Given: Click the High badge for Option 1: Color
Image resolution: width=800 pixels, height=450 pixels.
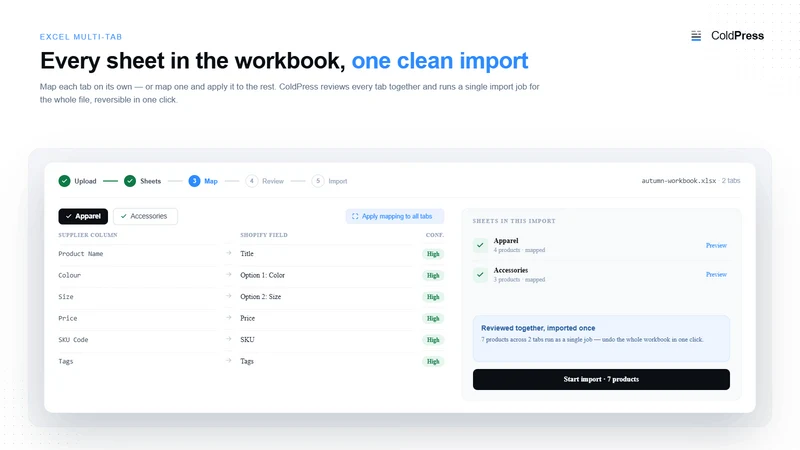Looking at the screenshot, I should [433, 276].
